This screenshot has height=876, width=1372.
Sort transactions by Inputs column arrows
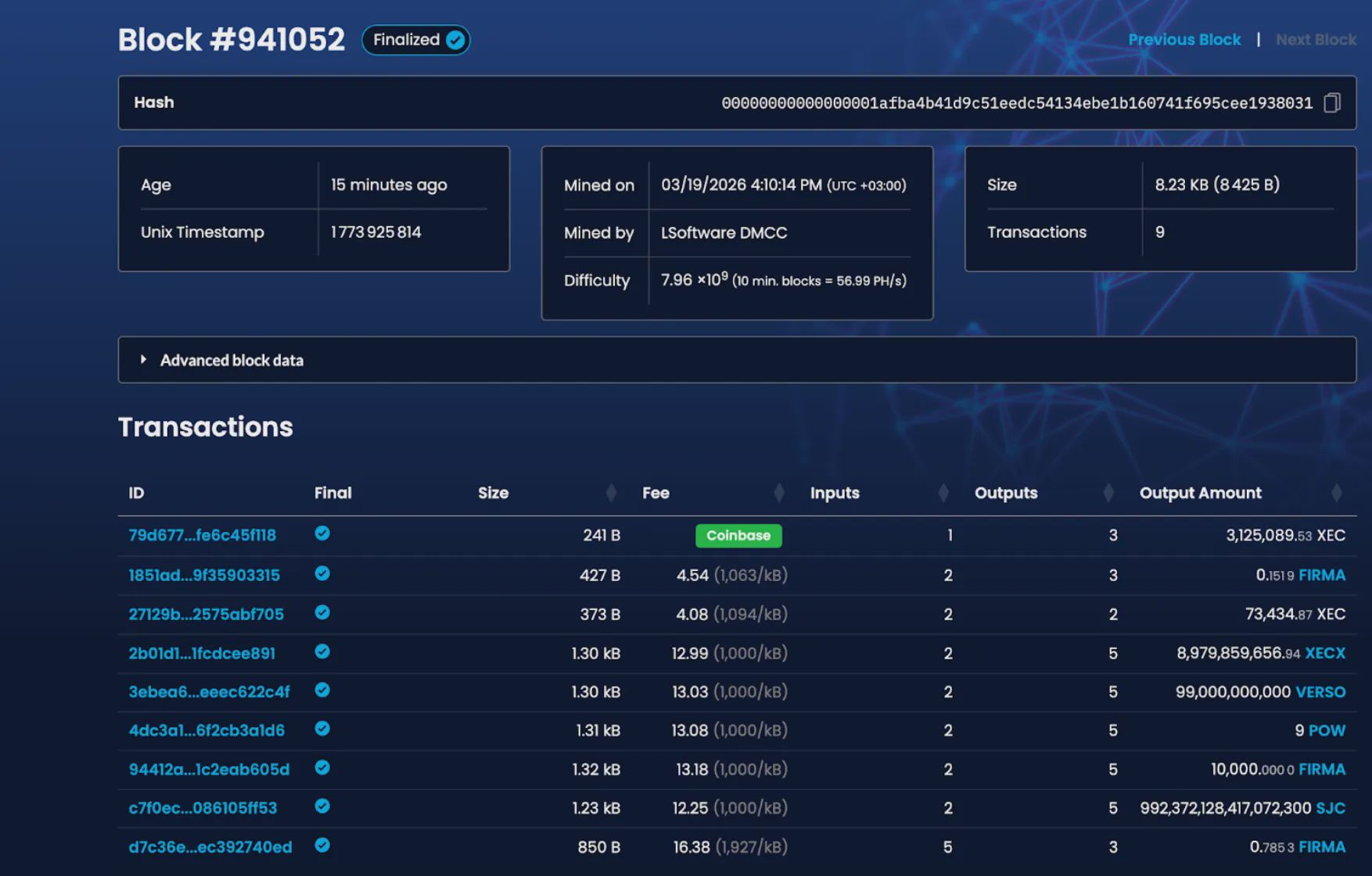[x=943, y=493]
